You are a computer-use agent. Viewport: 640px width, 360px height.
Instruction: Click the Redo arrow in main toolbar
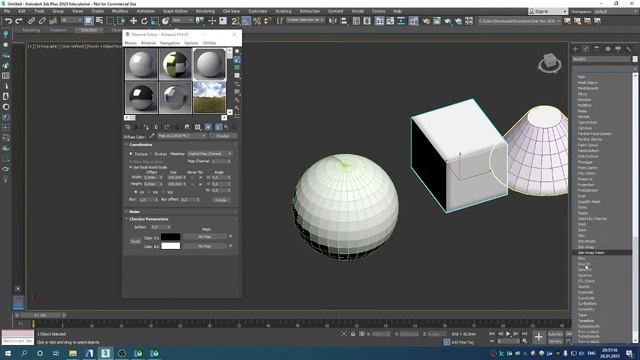click(x=19, y=21)
